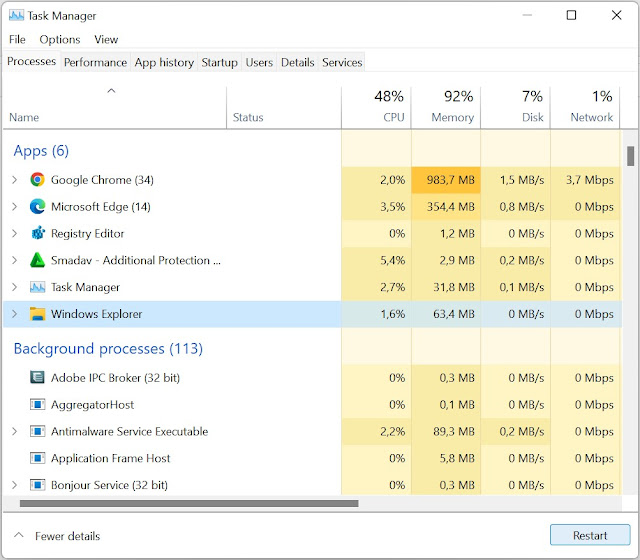
Task: Go to the Details tab
Action: click(x=298, y=62)
